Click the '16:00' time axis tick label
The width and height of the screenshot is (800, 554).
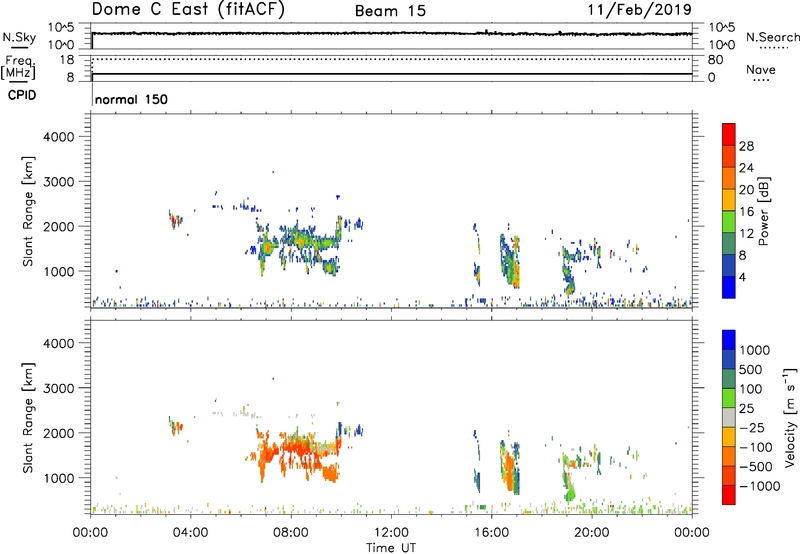[491, 533]
